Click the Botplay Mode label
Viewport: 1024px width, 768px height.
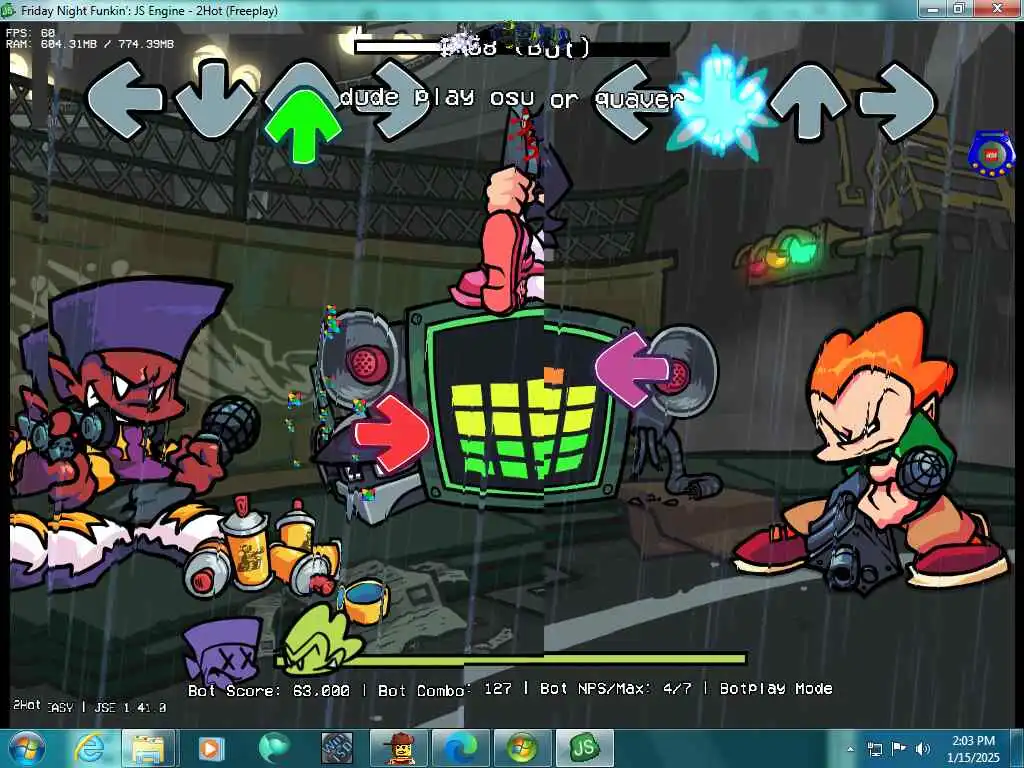(x=776, y=688)
